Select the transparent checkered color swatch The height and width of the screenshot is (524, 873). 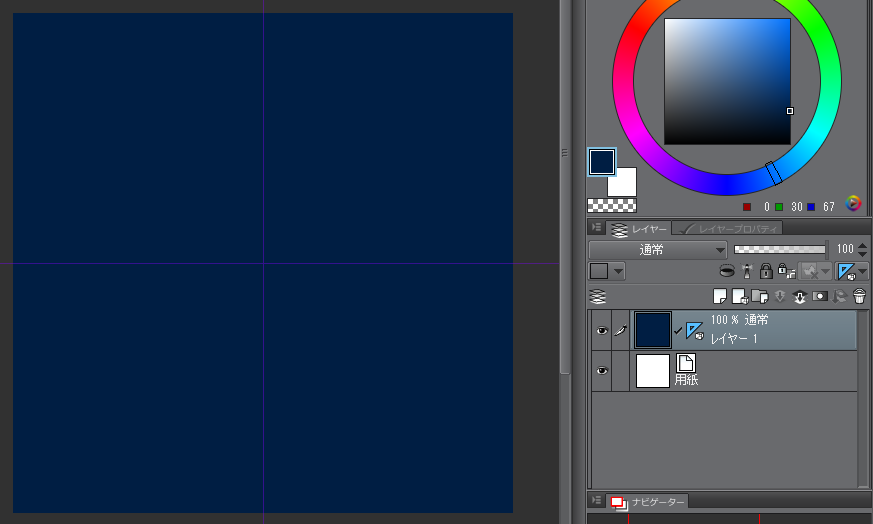(612, 205)
